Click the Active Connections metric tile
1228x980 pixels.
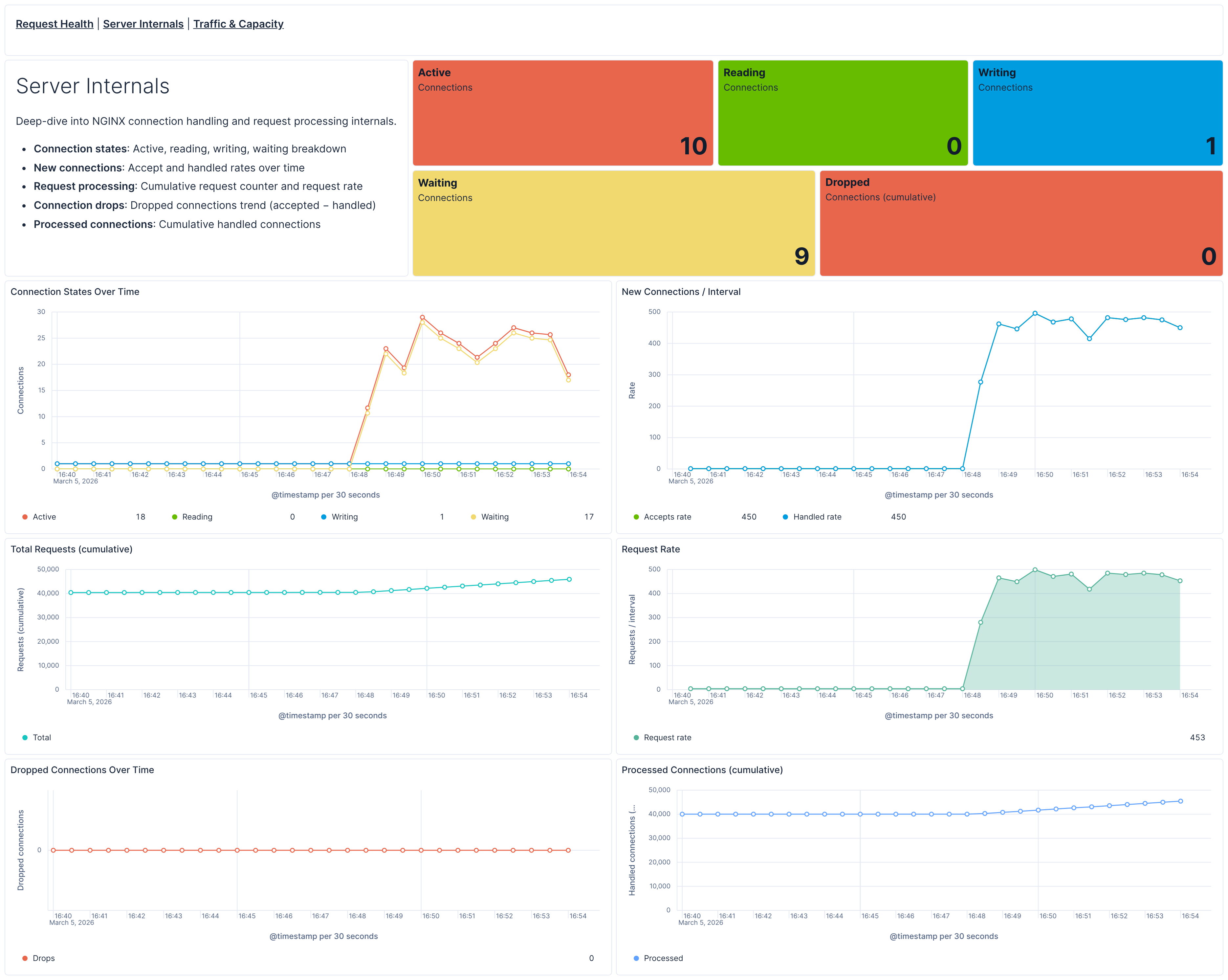click(563, 113)
